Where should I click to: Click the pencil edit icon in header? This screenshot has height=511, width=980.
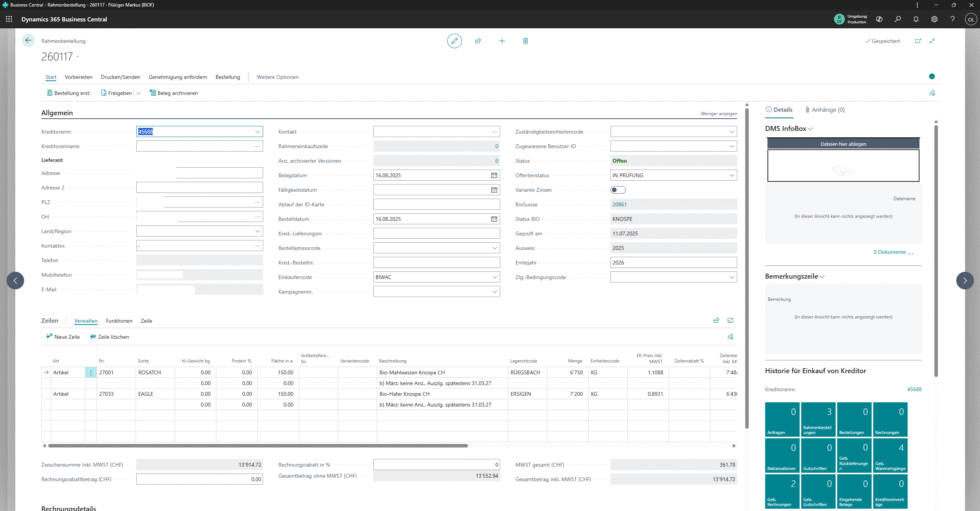tap(454, 41)
